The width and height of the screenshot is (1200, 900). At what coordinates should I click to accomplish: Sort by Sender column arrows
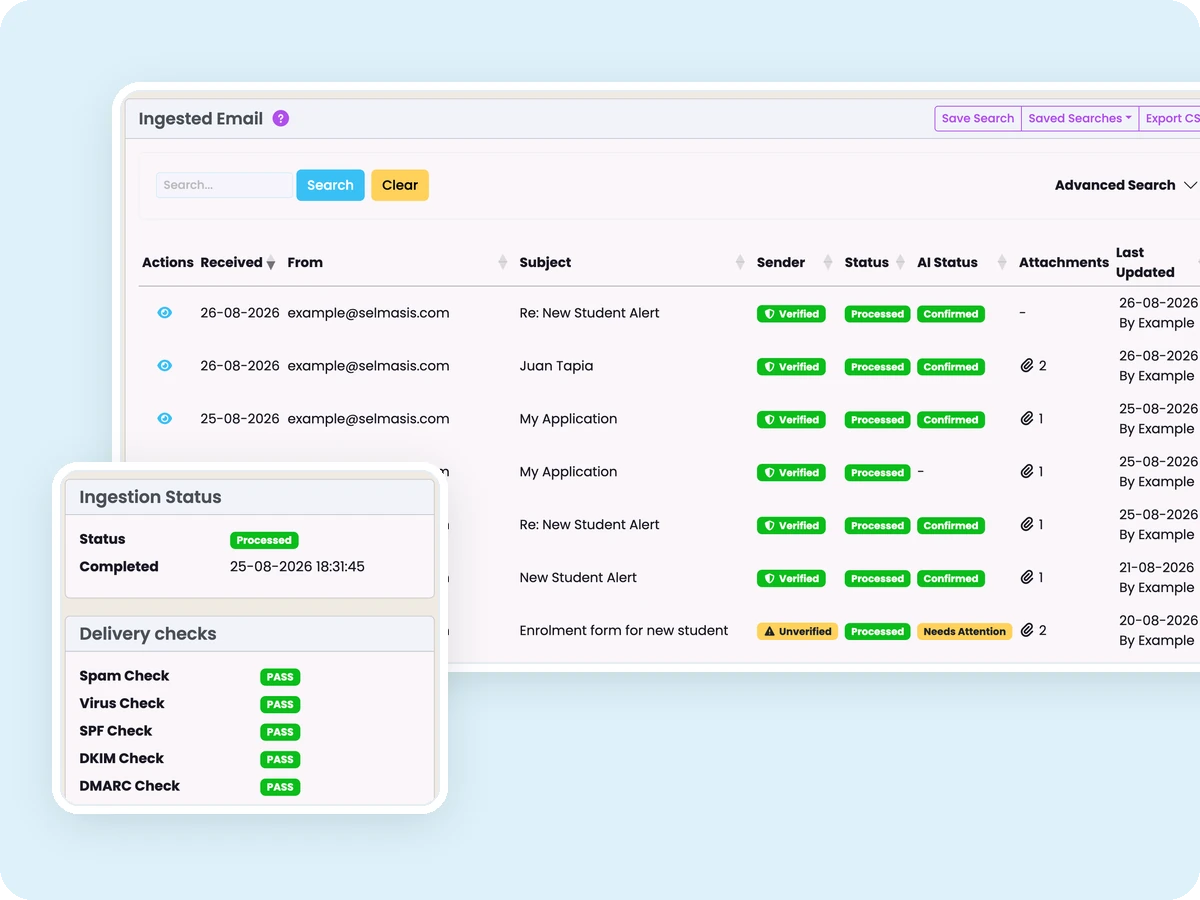[x=828, y=262]
